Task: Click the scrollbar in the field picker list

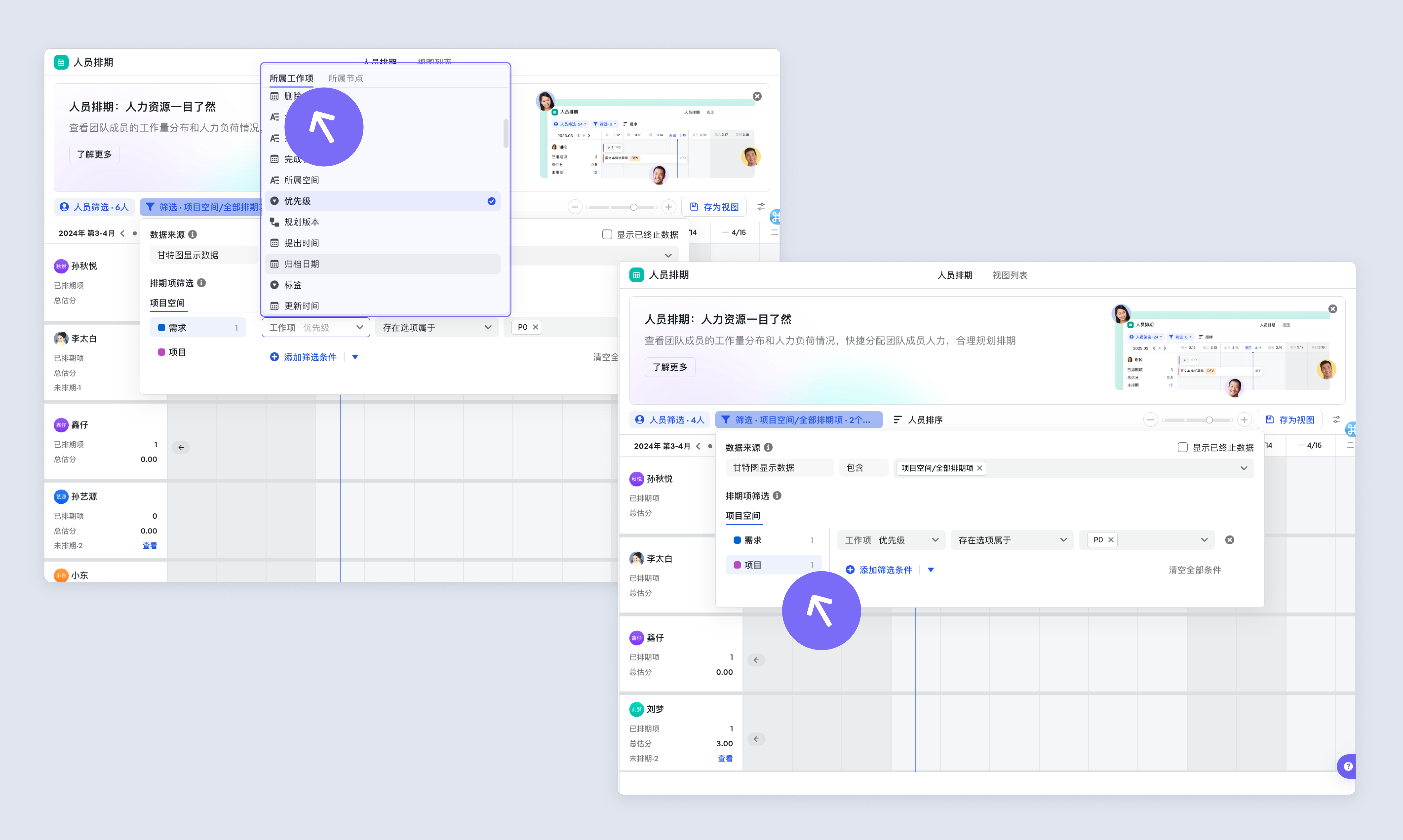Action: (x=506, y=134)
